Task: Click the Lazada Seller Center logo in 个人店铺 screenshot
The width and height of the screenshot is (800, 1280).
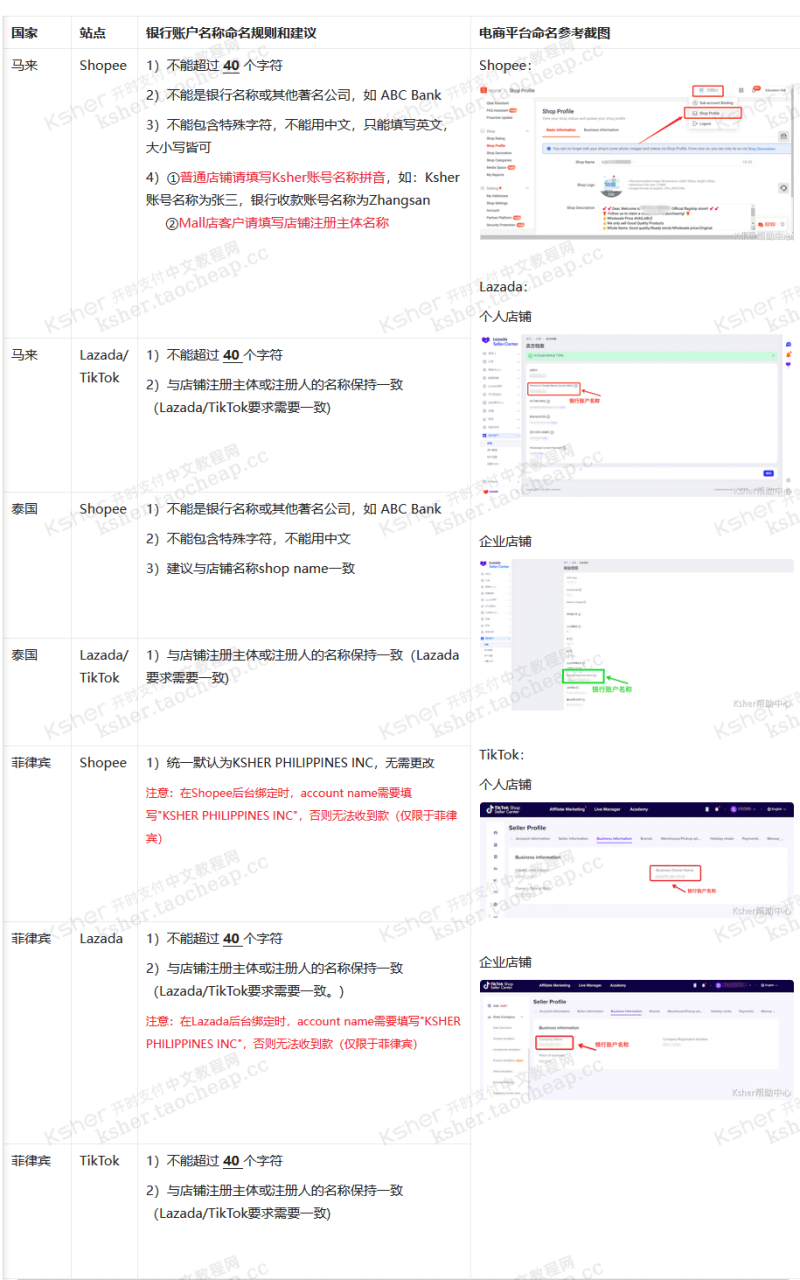Action: coord(500,341)
